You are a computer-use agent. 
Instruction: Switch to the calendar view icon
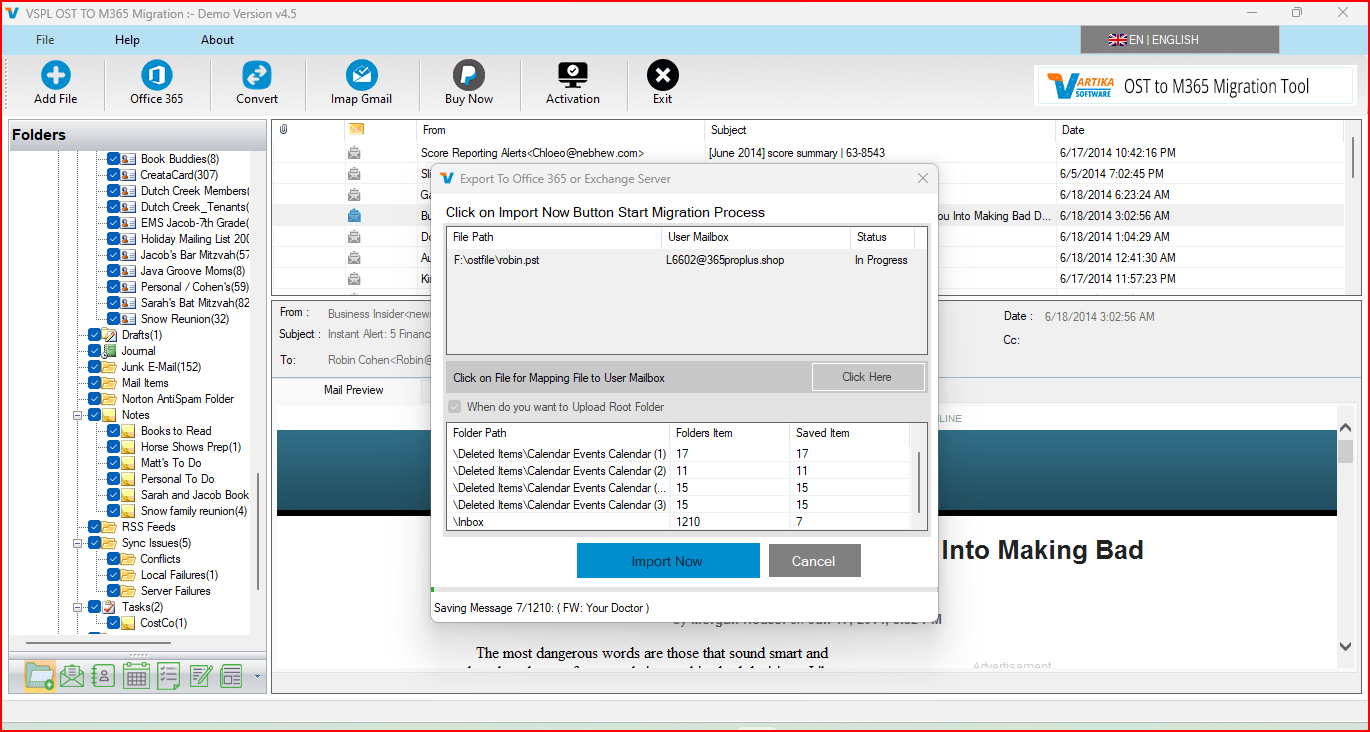(136, 676)
